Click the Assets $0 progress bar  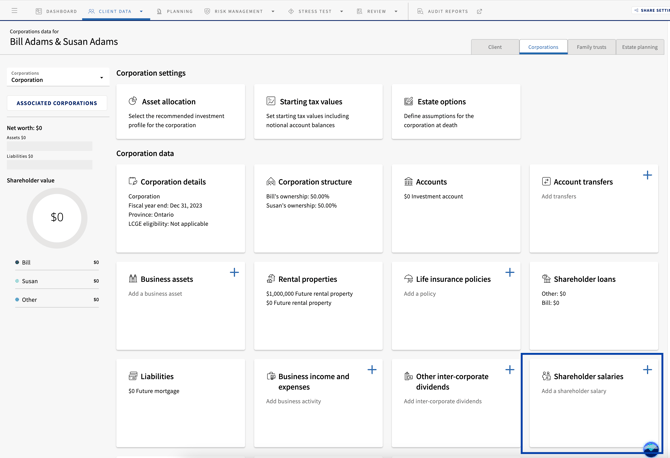pos(50,146)
